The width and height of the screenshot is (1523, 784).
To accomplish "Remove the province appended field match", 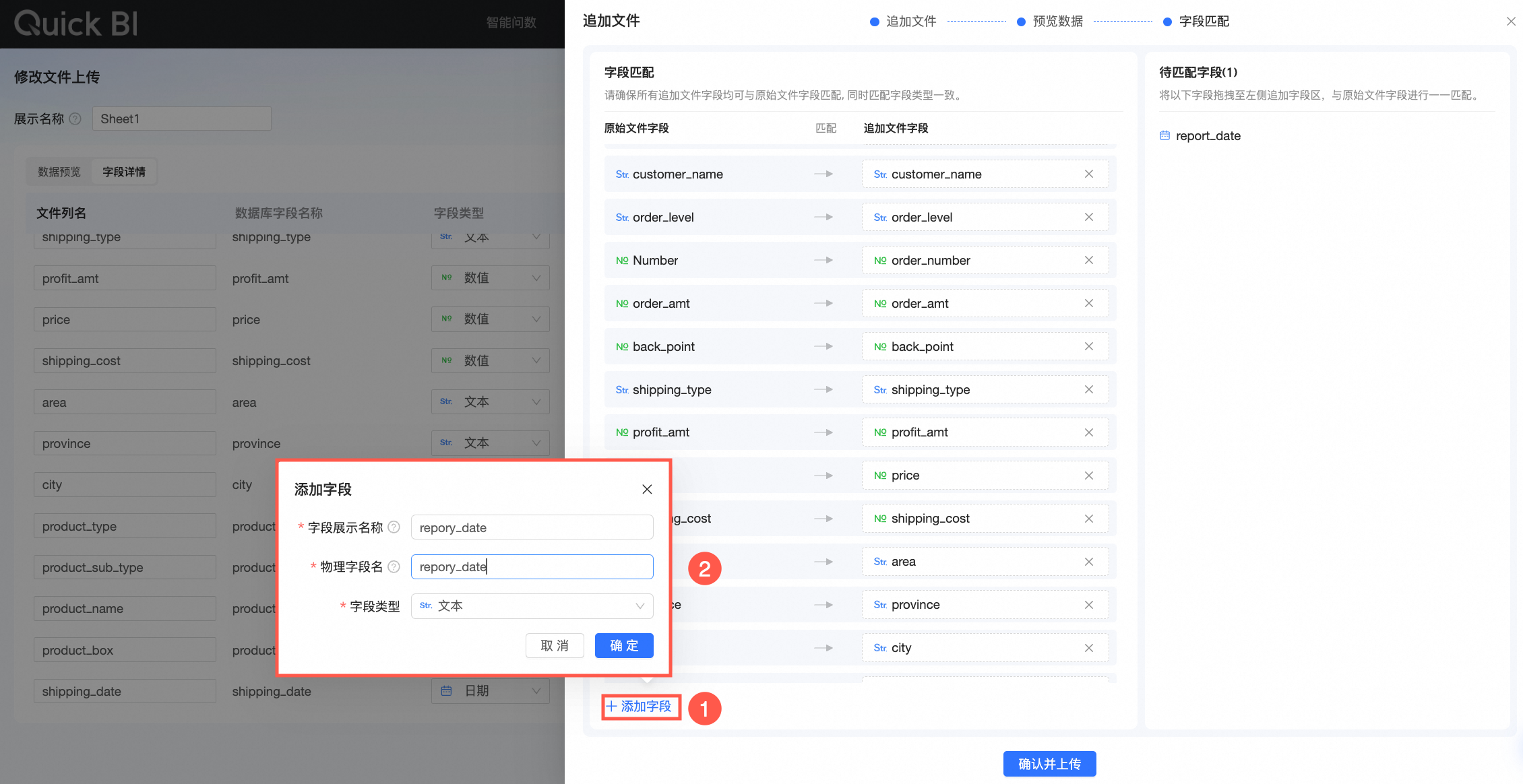I will (x=1088, y=605).
